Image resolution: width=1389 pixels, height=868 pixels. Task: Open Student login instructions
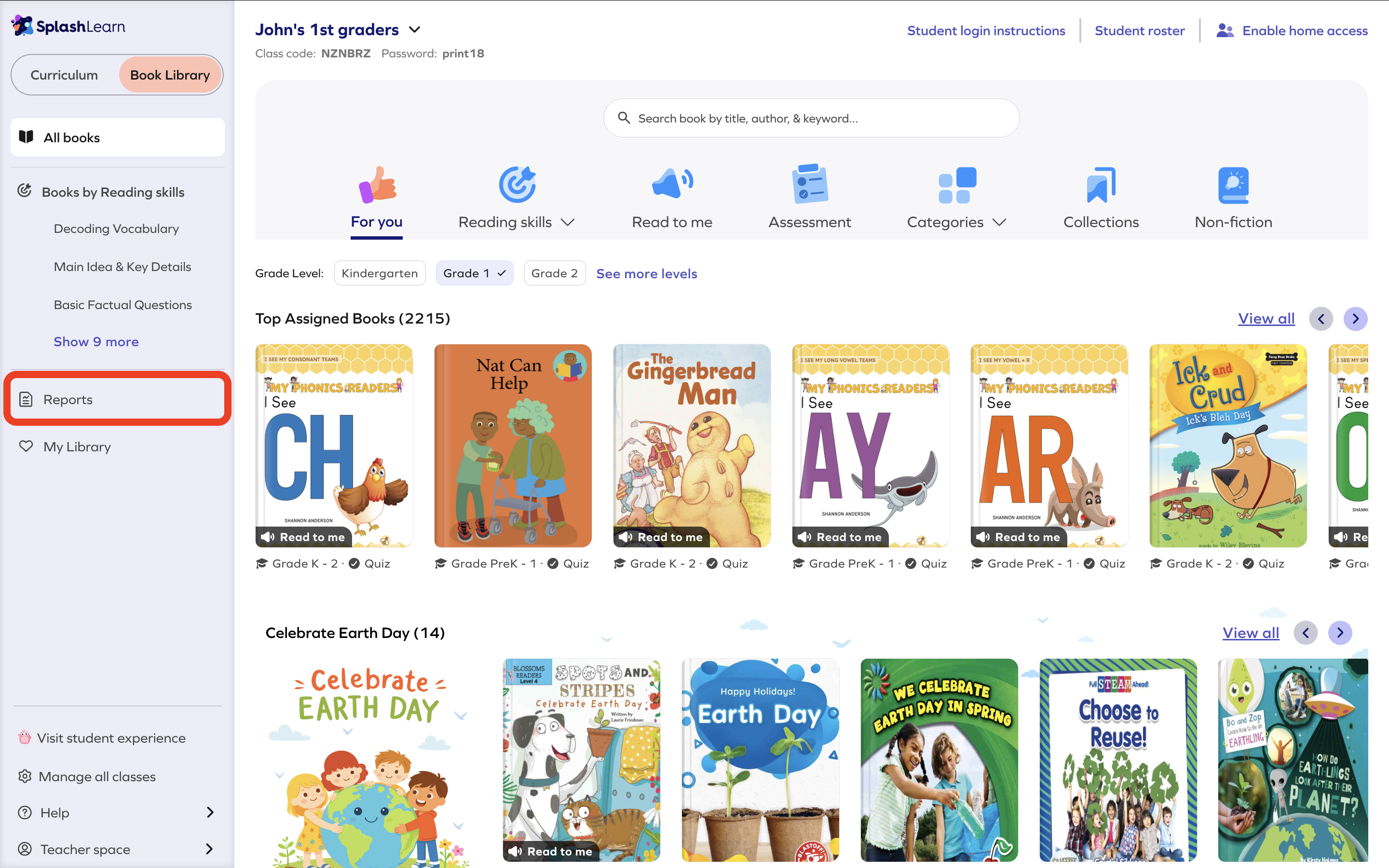986,30
